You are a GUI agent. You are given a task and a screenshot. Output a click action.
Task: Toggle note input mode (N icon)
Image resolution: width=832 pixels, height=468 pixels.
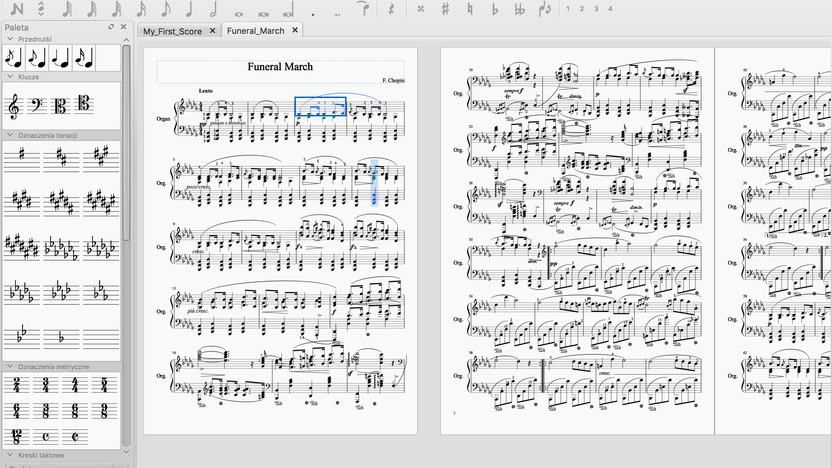click(x=16, y=8)
